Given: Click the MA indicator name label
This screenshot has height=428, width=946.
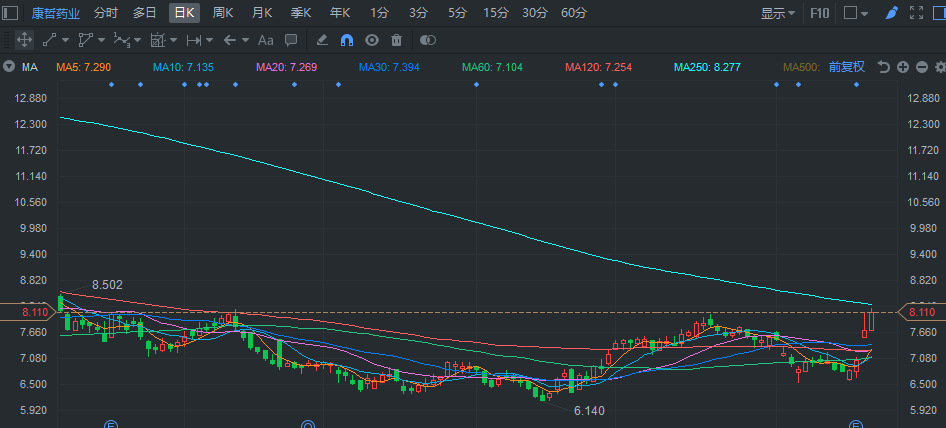Looking at the screenshot, I should [30, 67].
